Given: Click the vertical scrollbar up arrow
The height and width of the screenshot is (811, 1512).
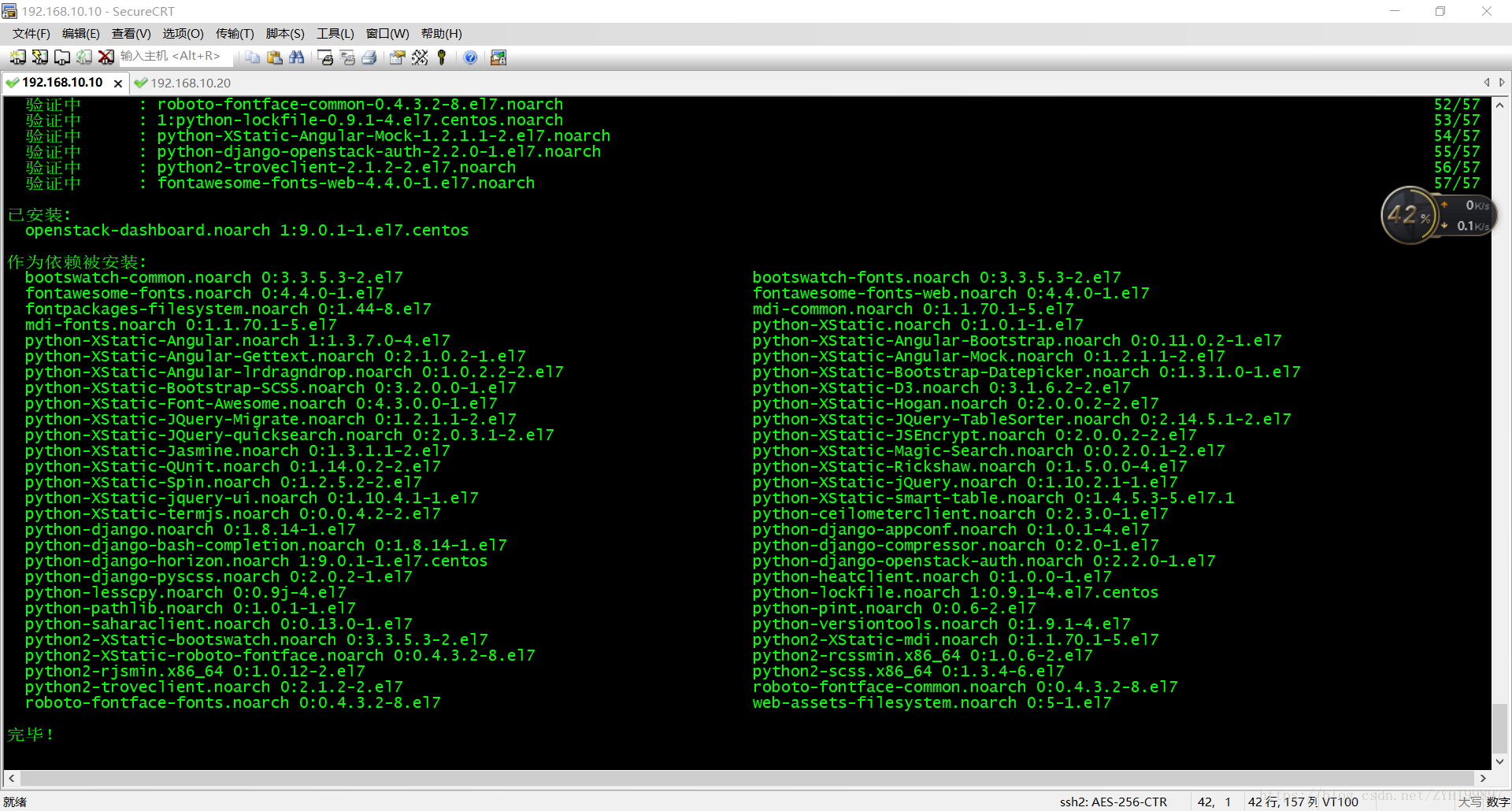Looking at the screenshot, I should coord(1499,106).
